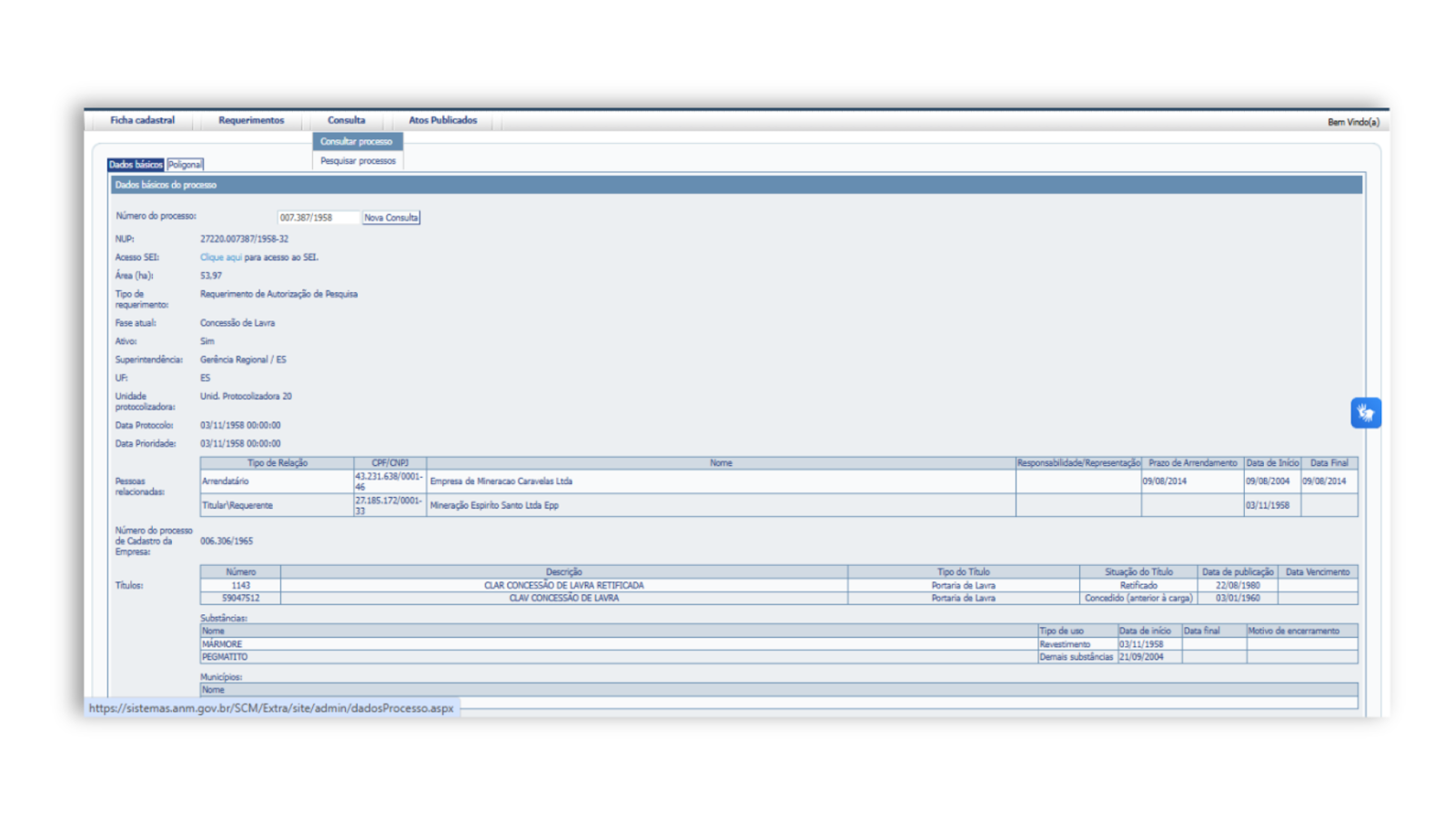The image size is (1456, 819).
Task: Click Mineração Espírito Santo Ltda Epp name
Action: point(494,505)
